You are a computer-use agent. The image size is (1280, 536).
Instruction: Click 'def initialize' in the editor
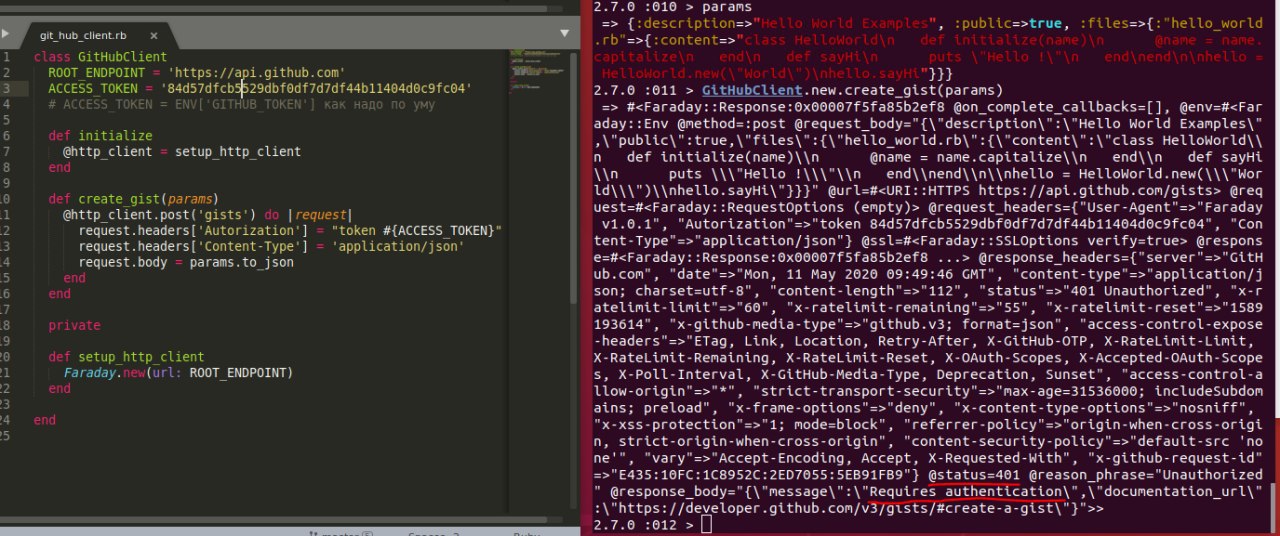click(x=100, y=136)
